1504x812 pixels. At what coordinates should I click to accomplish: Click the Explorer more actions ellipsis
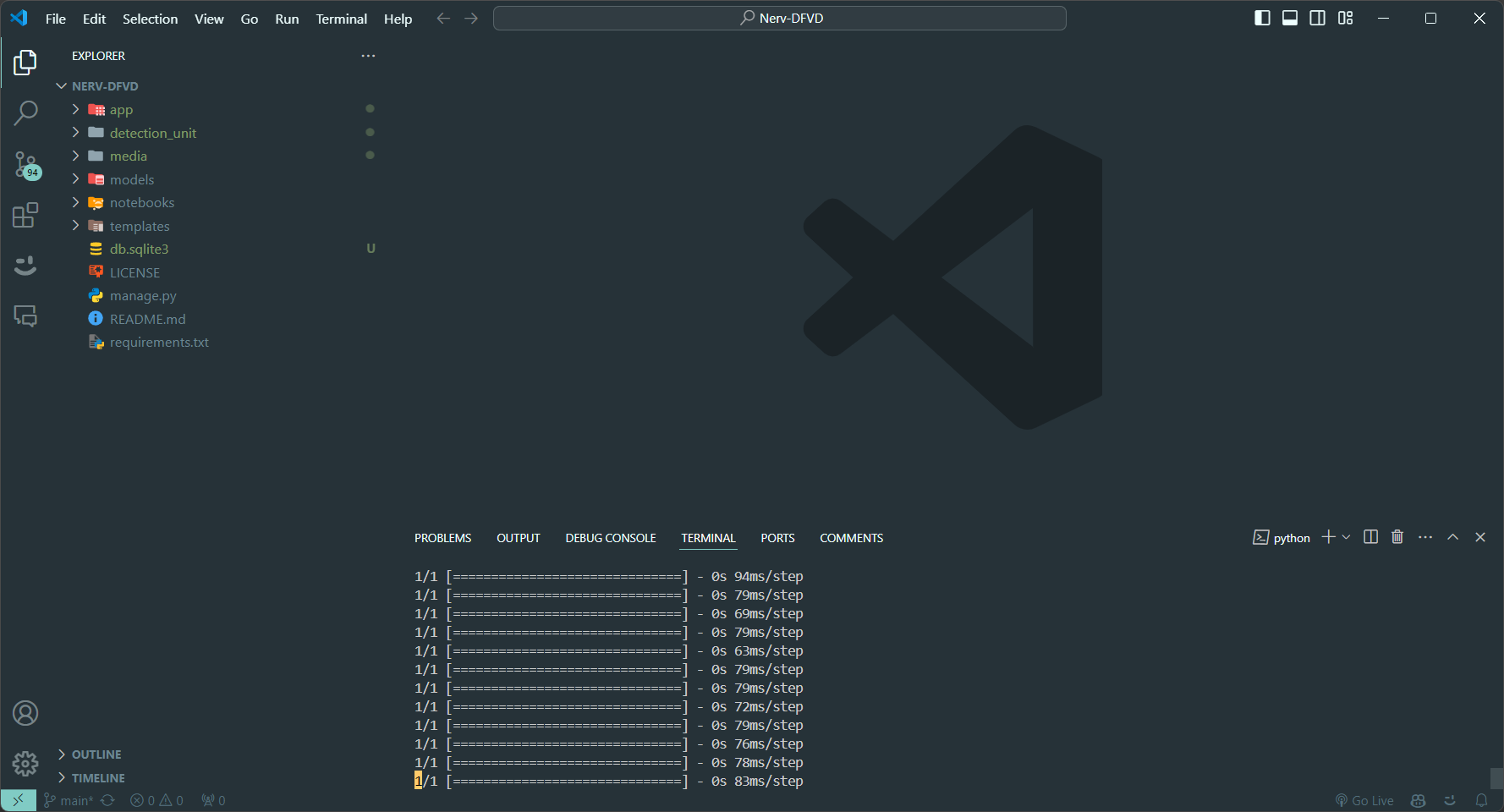pos(368,56)
